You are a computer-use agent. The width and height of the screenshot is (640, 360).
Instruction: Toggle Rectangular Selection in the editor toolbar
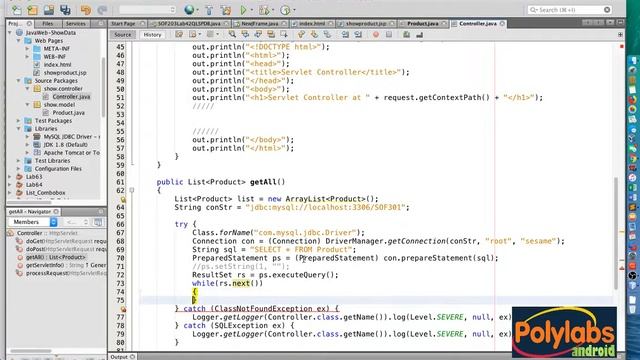(284, 35)
